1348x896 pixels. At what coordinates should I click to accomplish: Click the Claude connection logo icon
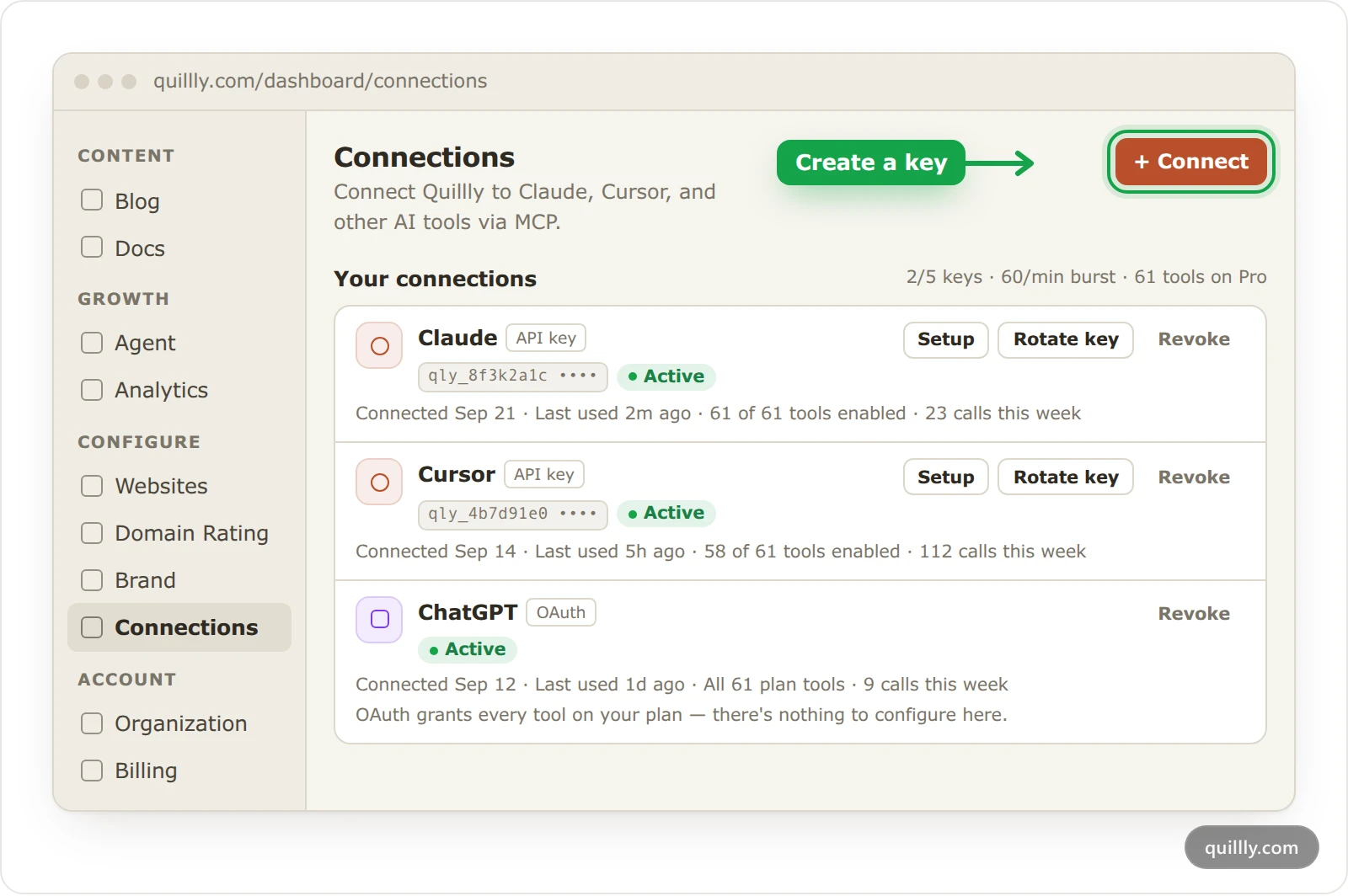coord(379,345)
